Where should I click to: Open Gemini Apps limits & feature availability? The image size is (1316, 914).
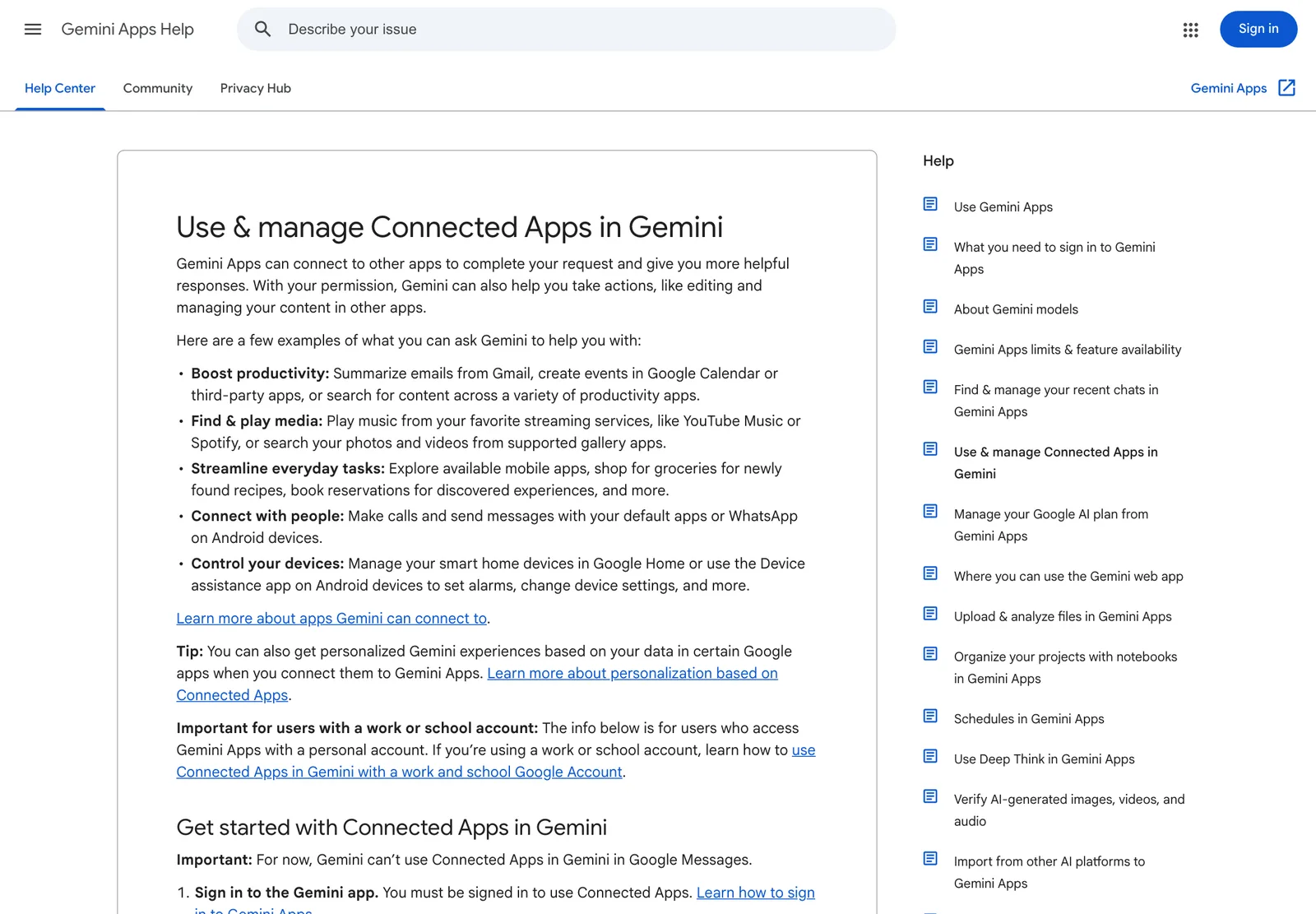coord(1068,350)
